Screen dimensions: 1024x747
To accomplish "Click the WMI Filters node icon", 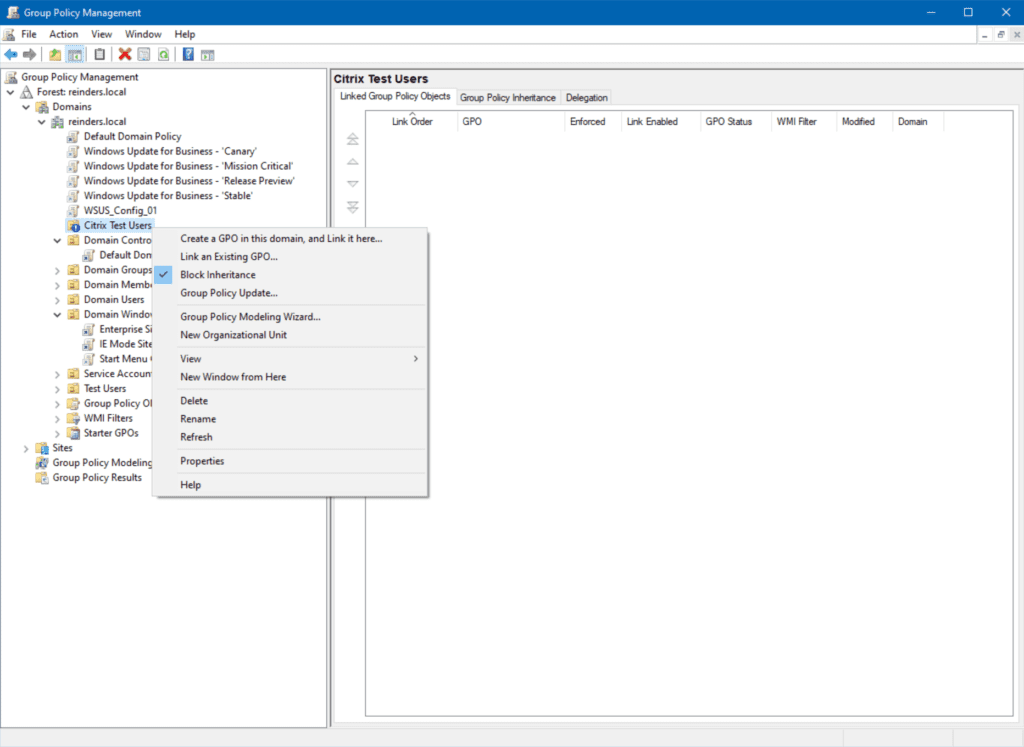I will 73,418.
